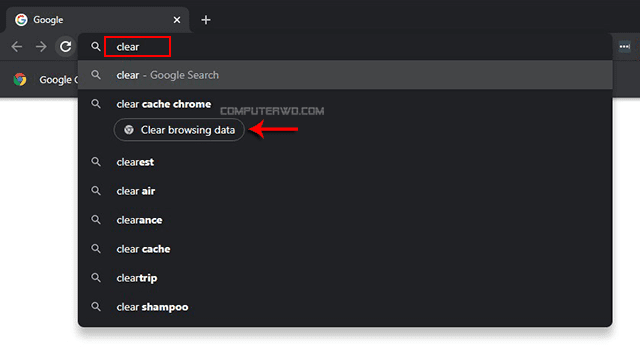The height and width of the screenshot is (360, 640).
Task: Click the Clear browsing data button
Action: tap(179, 130)
